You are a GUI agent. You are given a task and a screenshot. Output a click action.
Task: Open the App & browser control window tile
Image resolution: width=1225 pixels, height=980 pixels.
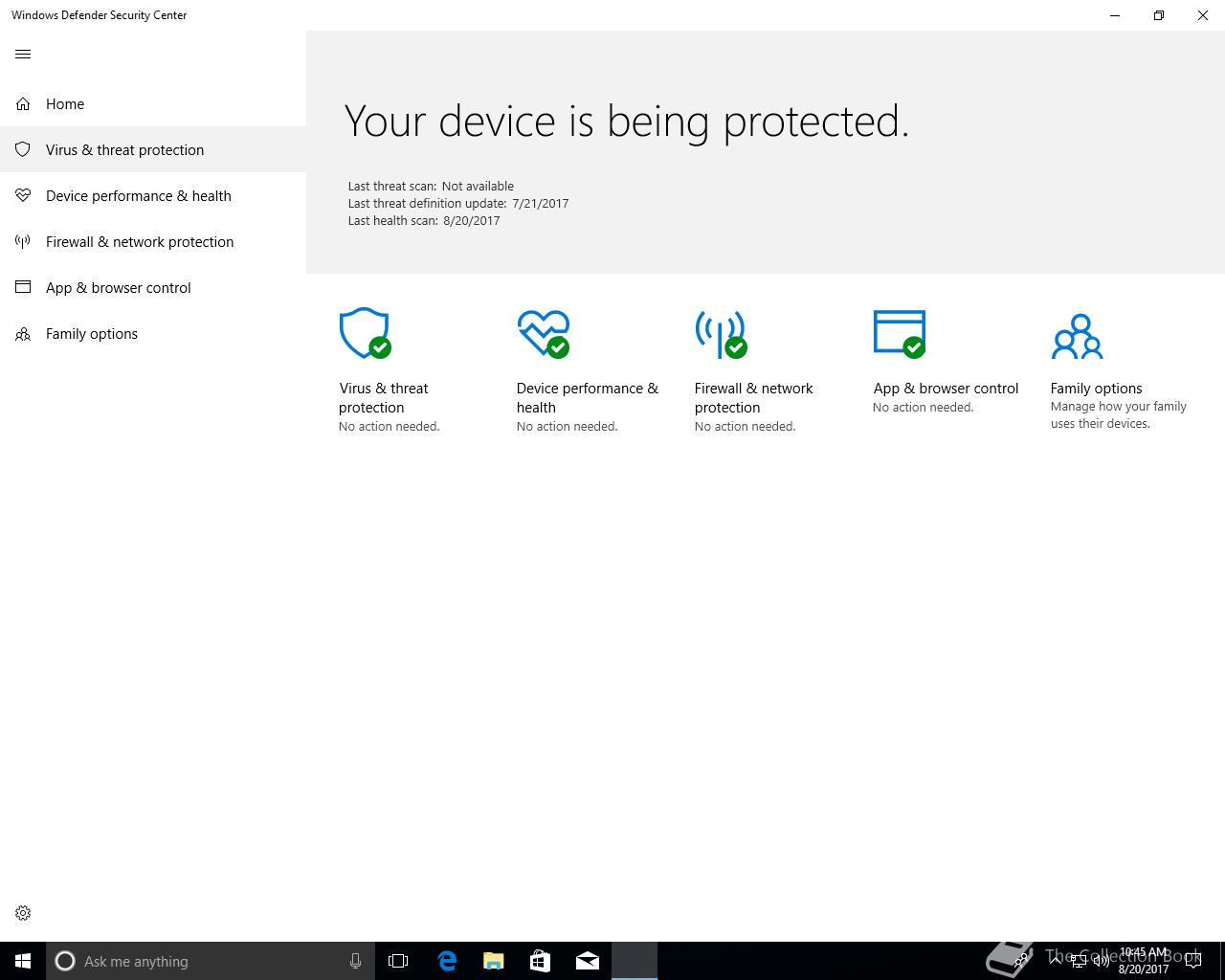point(900,333)
